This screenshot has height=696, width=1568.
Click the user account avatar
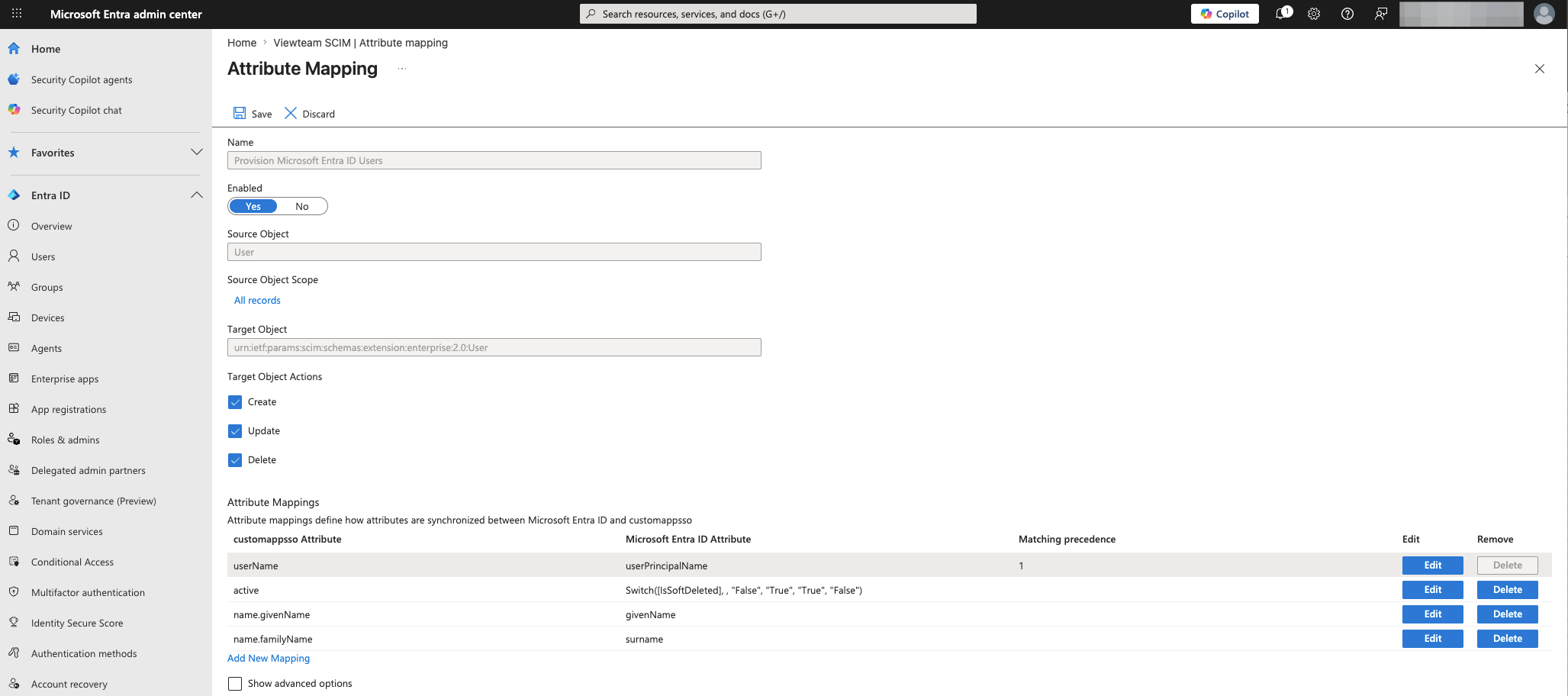pos(1544,14)
